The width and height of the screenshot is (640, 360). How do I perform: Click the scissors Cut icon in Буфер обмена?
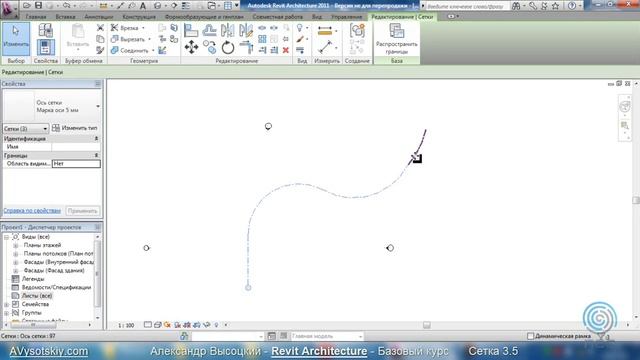(100, 28)
